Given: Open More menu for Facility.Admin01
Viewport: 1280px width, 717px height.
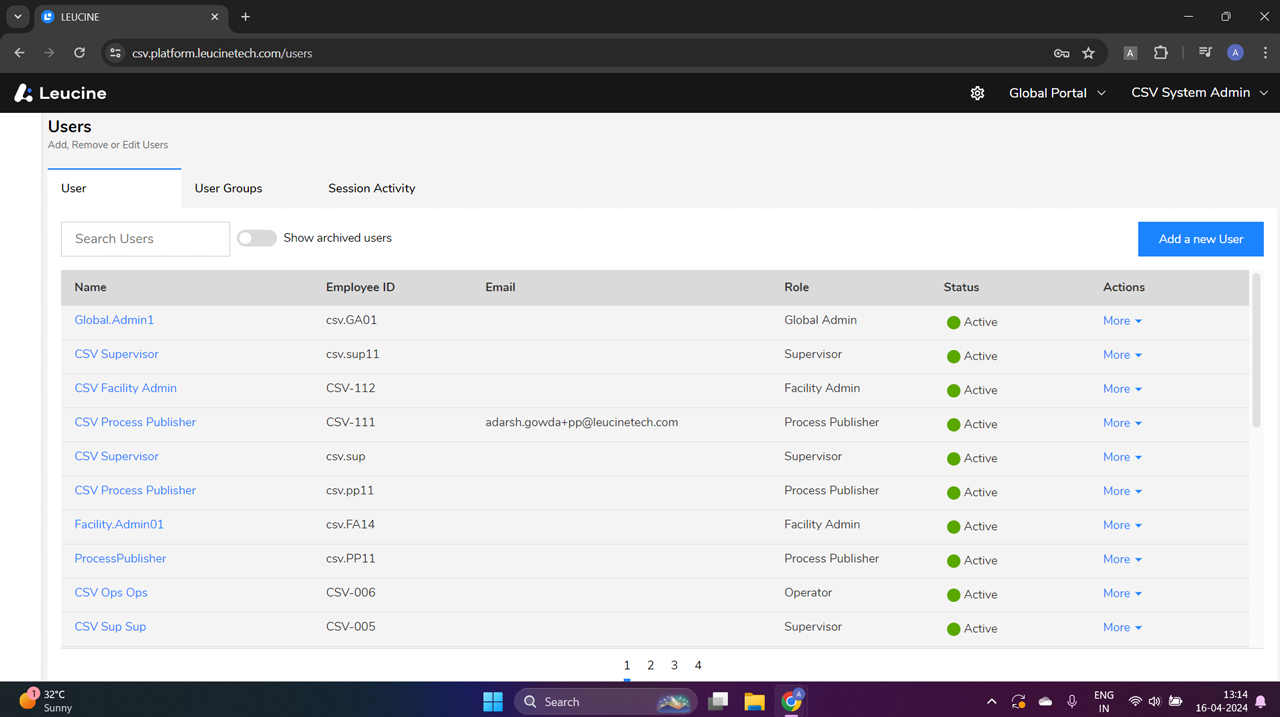Looking at the screenshot, I should [x=1122, y=525].
